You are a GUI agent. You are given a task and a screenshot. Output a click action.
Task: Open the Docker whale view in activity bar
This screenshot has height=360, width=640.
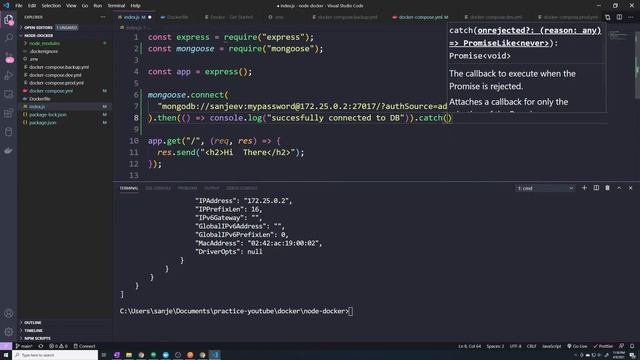[x=9, y=151]
